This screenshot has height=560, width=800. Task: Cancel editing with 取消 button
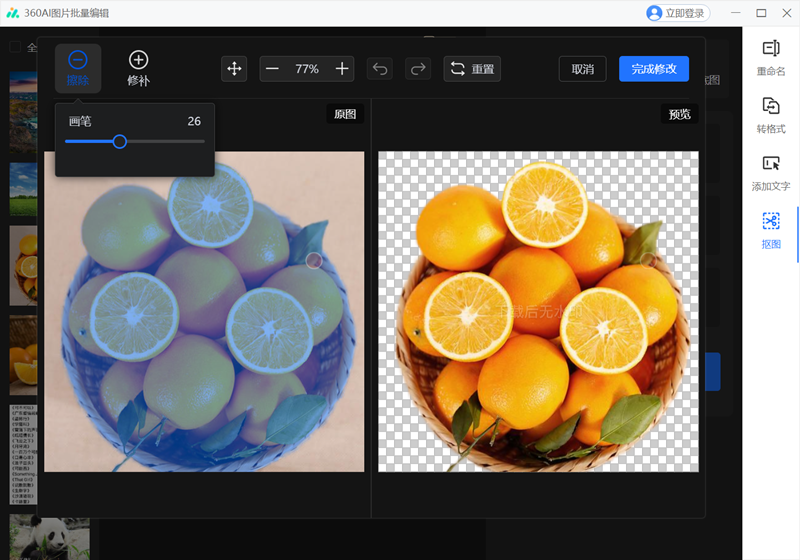[x=582, y=69]
